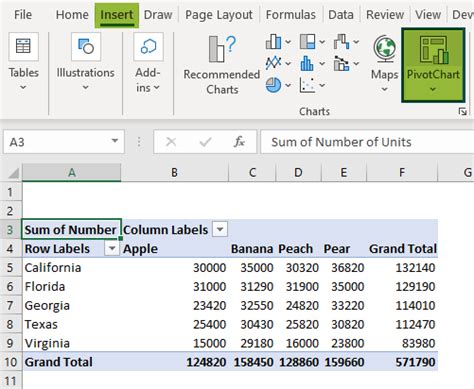
Task: Select the Virginia row label
Action: (71, 343)
